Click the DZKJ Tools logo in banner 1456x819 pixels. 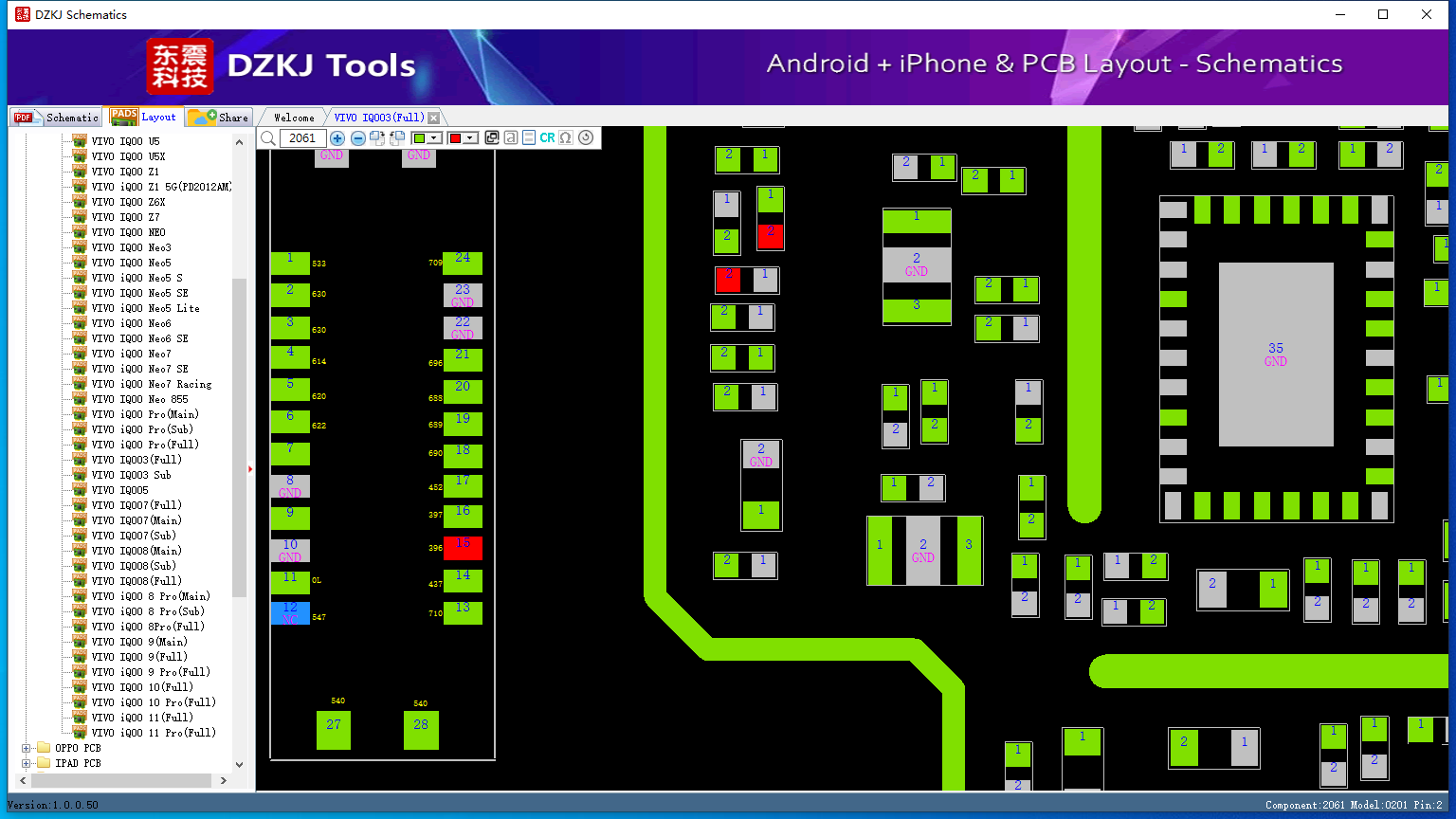pyautogui.click(x=282, y=66)
